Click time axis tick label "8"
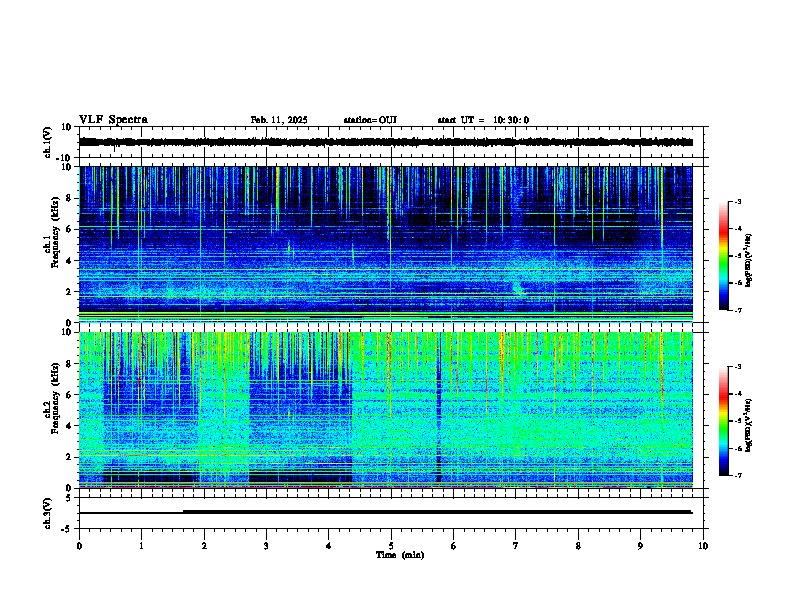792x612 pixels. 578,546
